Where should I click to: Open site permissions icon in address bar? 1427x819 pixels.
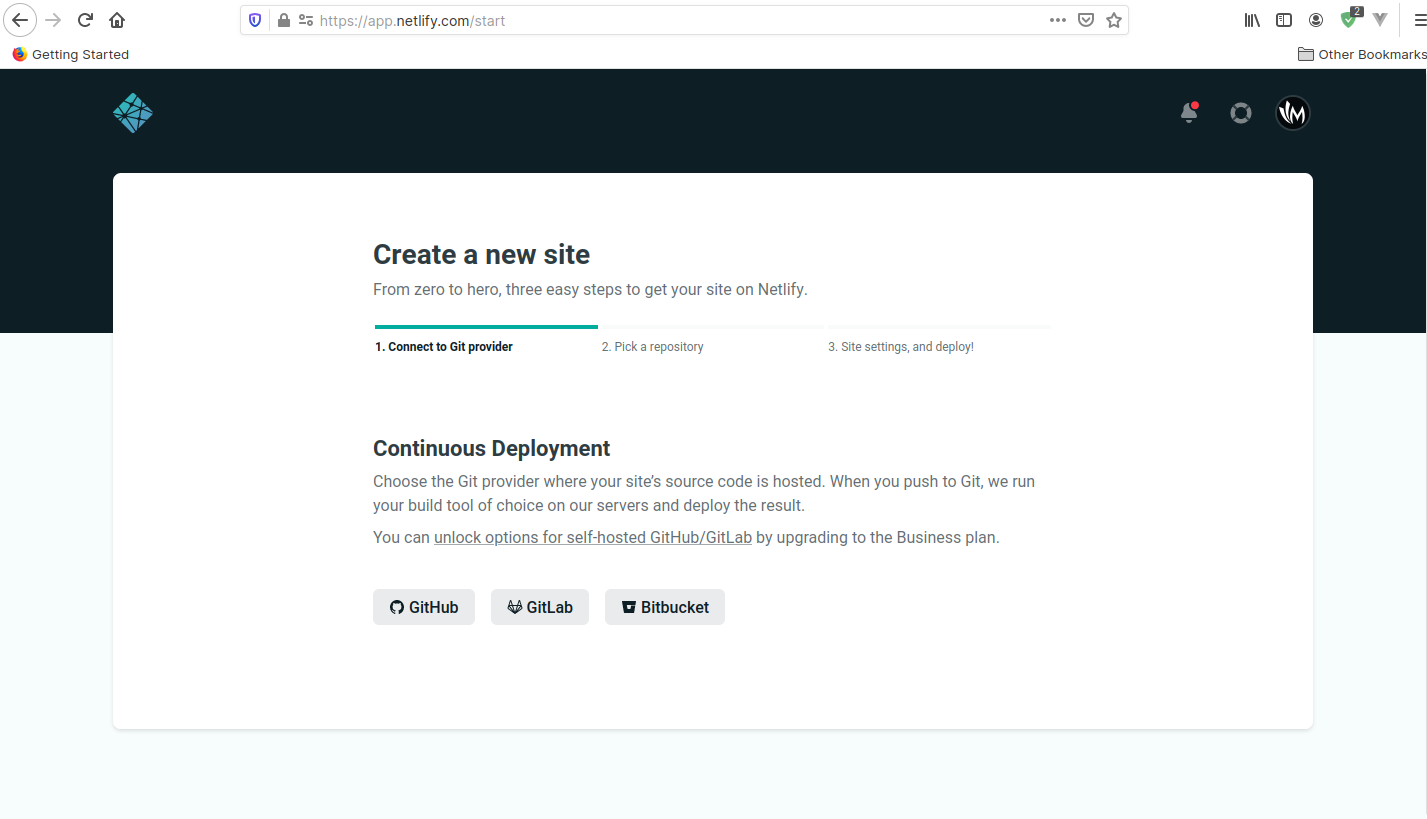[x=306, y=20]
